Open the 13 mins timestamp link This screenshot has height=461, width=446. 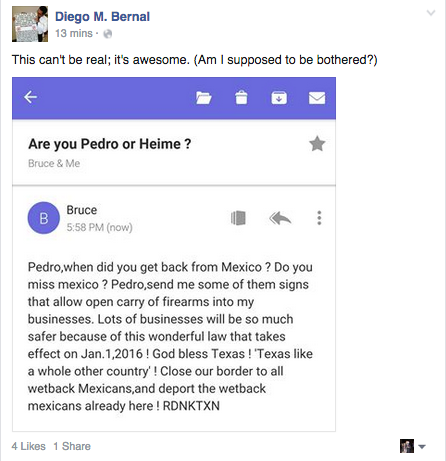coord(74,33)
